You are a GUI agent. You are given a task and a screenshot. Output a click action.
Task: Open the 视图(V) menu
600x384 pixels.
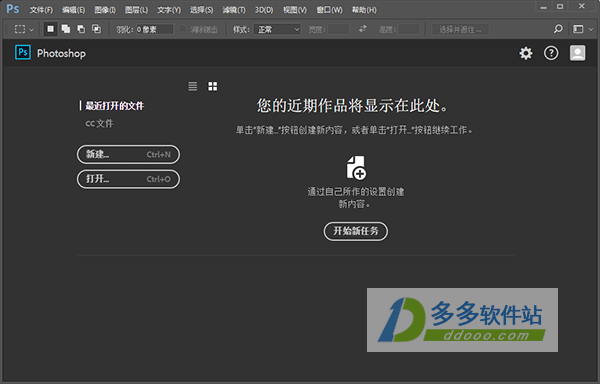click(295, 10)
